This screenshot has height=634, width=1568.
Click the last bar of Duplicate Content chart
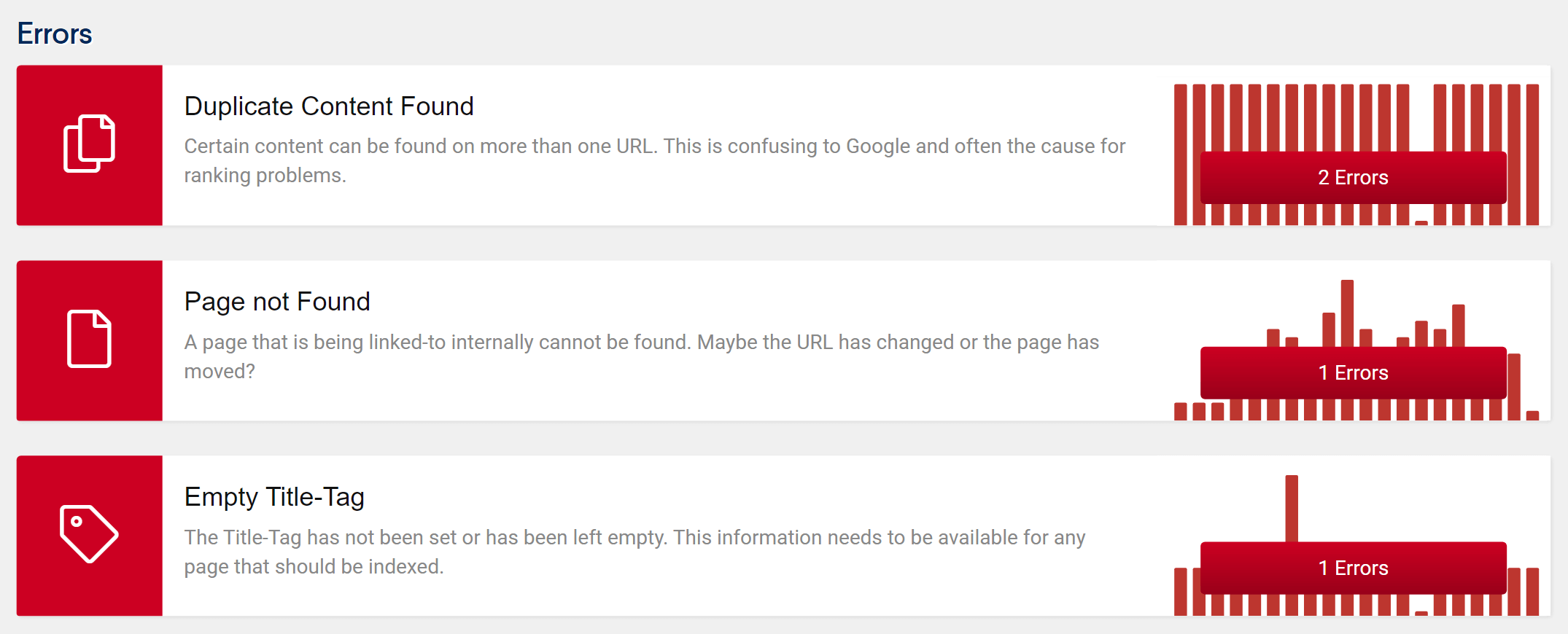coord(1532,154)
